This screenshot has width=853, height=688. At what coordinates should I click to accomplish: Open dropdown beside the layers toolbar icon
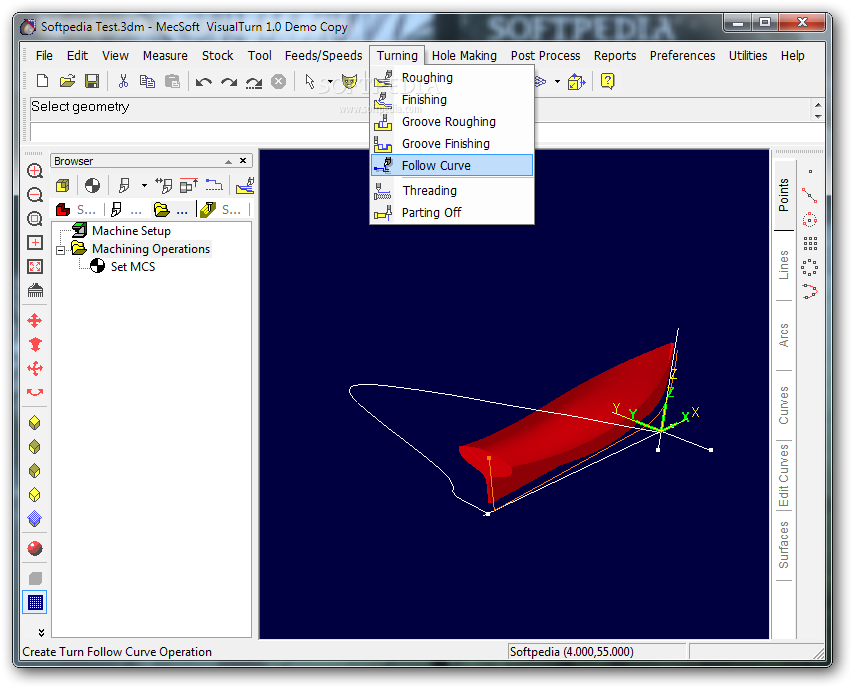557,82
